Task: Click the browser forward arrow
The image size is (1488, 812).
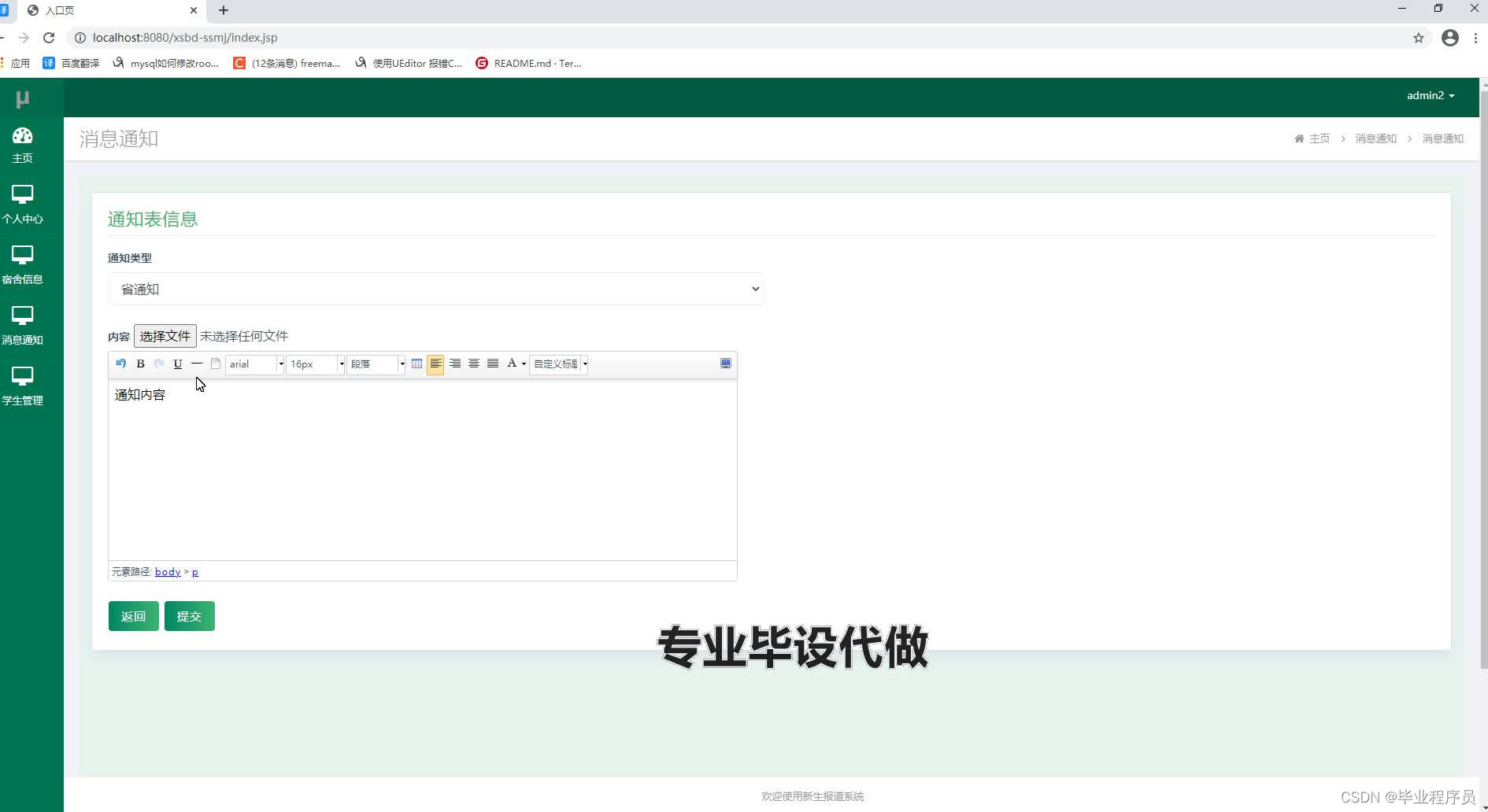Action: pyautogui.click(x=24, y=38)
